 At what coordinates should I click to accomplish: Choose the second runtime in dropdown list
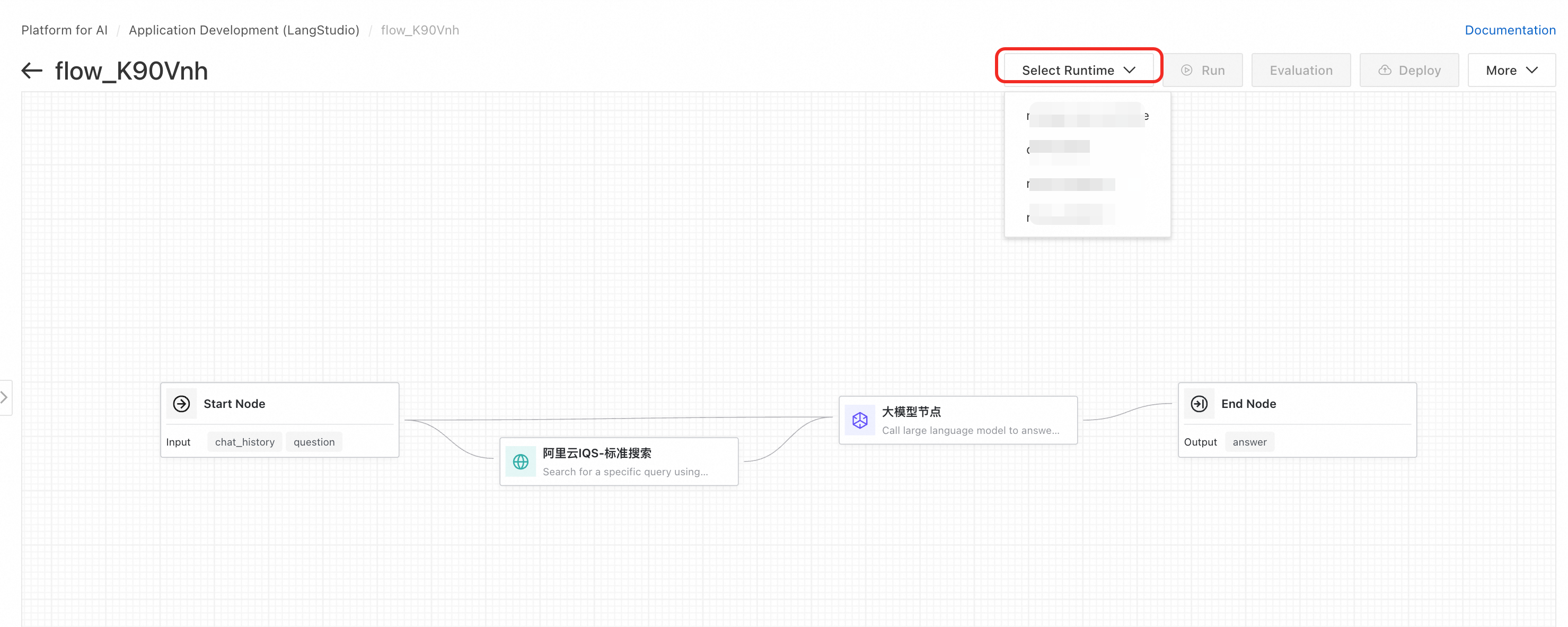tap(1059, 149)
